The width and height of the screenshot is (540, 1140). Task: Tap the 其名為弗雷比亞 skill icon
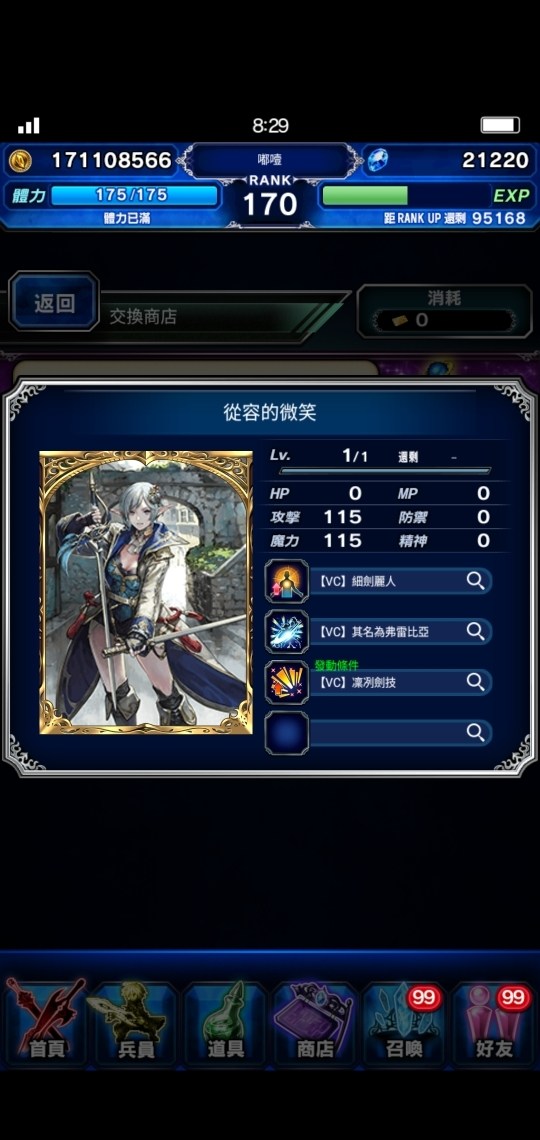coord(286,631)
